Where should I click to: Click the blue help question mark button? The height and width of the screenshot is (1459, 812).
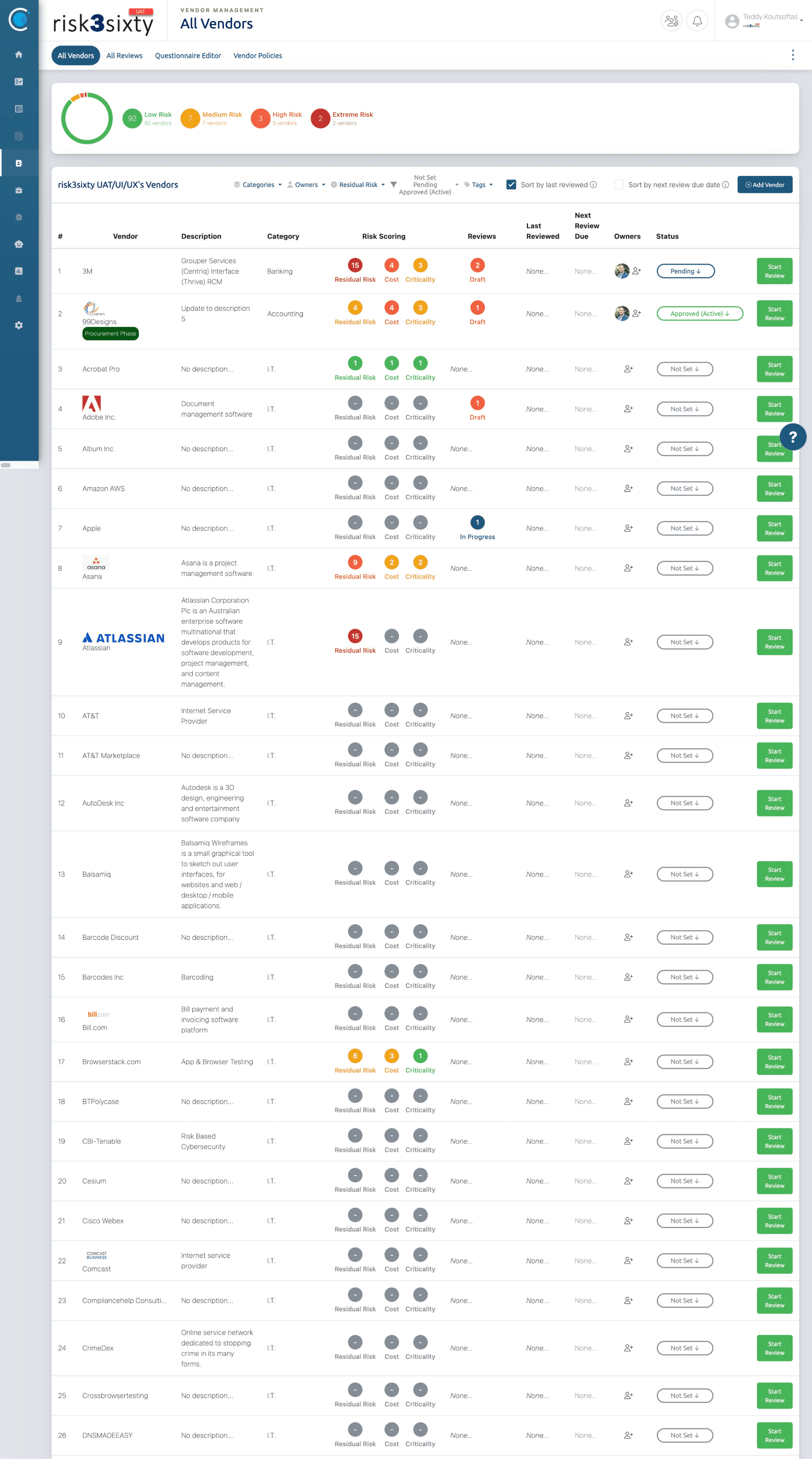coord(793,437)
